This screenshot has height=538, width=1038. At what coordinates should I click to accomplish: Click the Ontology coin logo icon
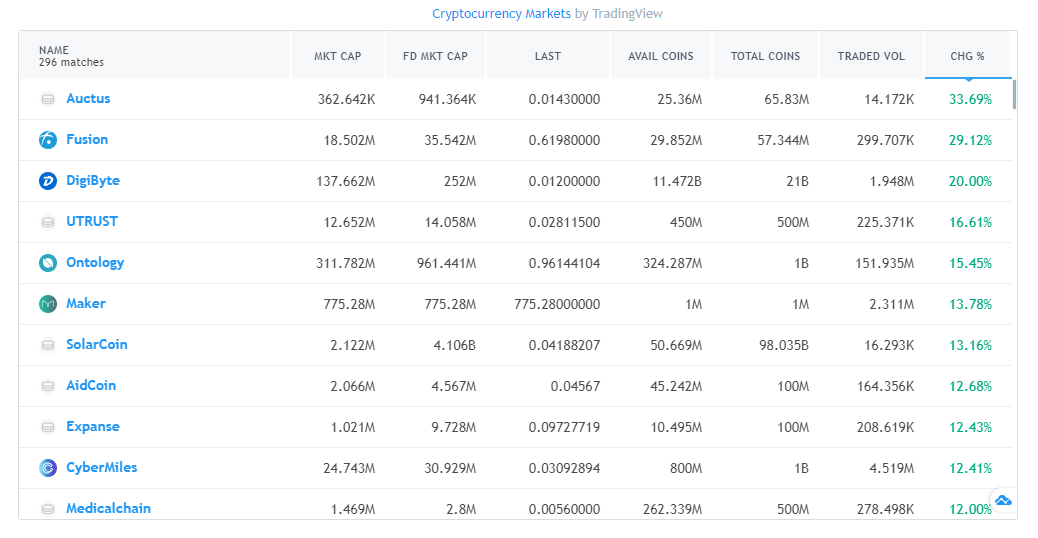coord(47,263)
